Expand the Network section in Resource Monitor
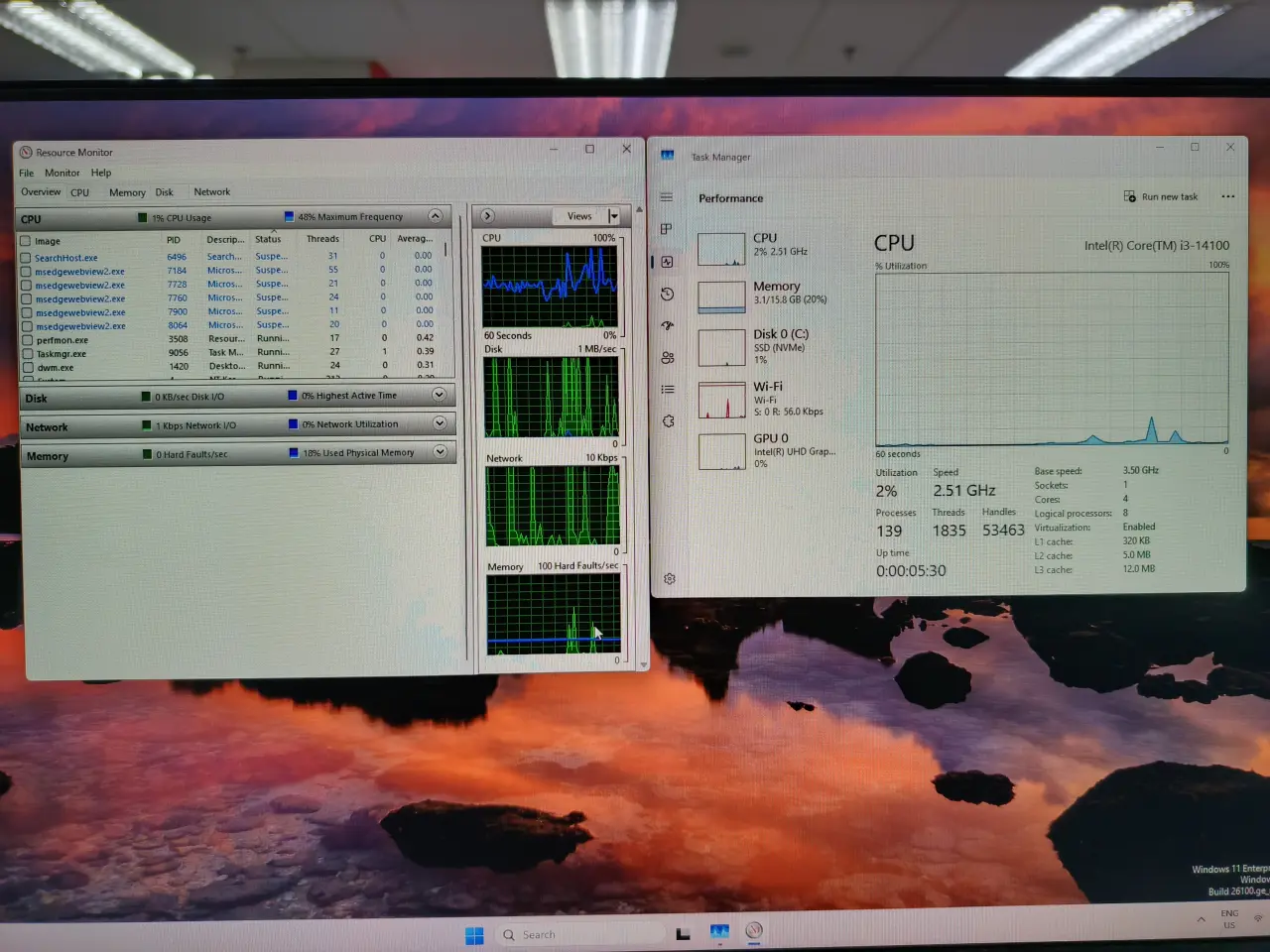Viewport: 1270px width, 952px height. click(x=439, y=423)
